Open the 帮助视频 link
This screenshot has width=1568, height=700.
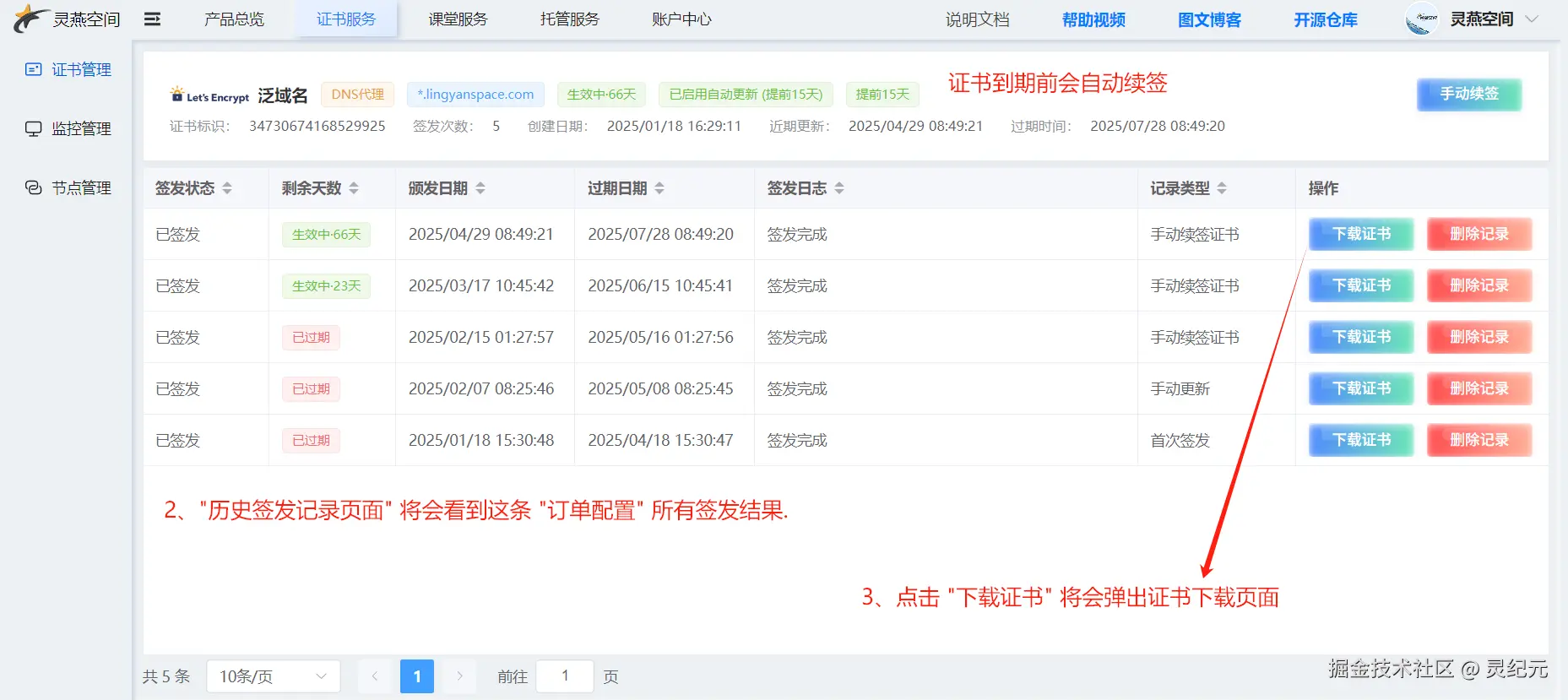1093,19
